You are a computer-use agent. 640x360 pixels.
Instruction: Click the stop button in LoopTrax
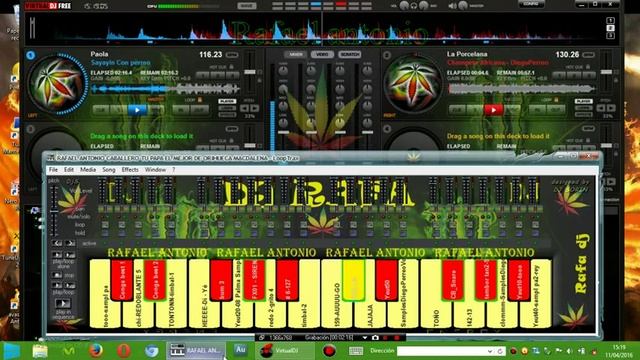[57, 275]
